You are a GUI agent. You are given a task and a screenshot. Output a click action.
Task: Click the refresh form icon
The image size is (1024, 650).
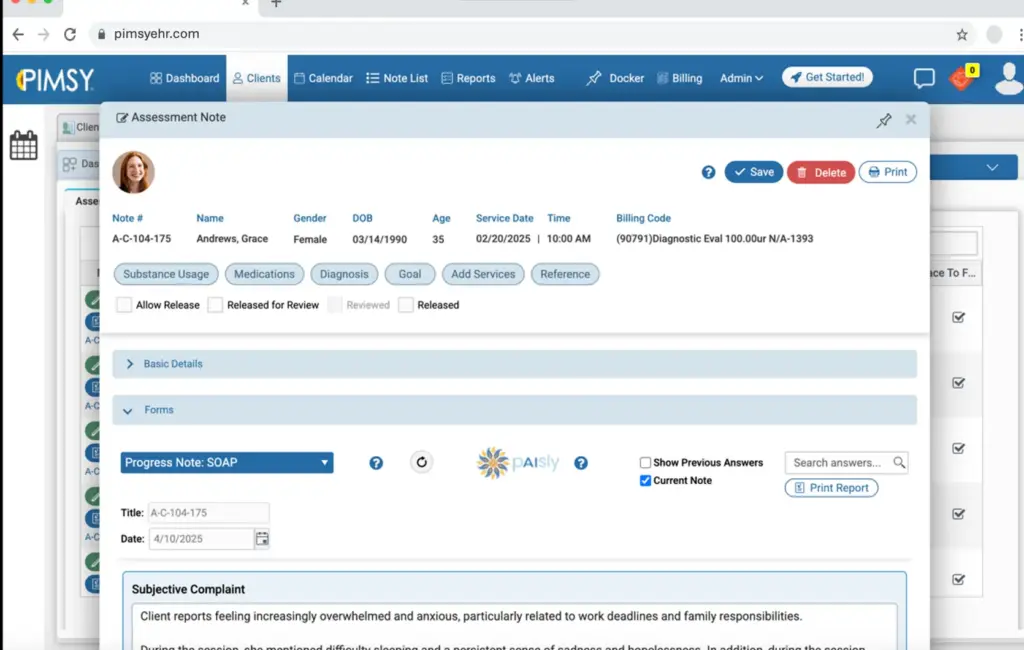[421, 463]
